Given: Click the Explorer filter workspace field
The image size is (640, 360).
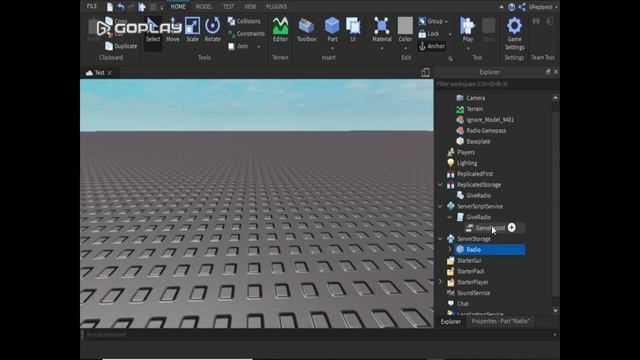Looking at the screenshot, I should pos(496,84).
